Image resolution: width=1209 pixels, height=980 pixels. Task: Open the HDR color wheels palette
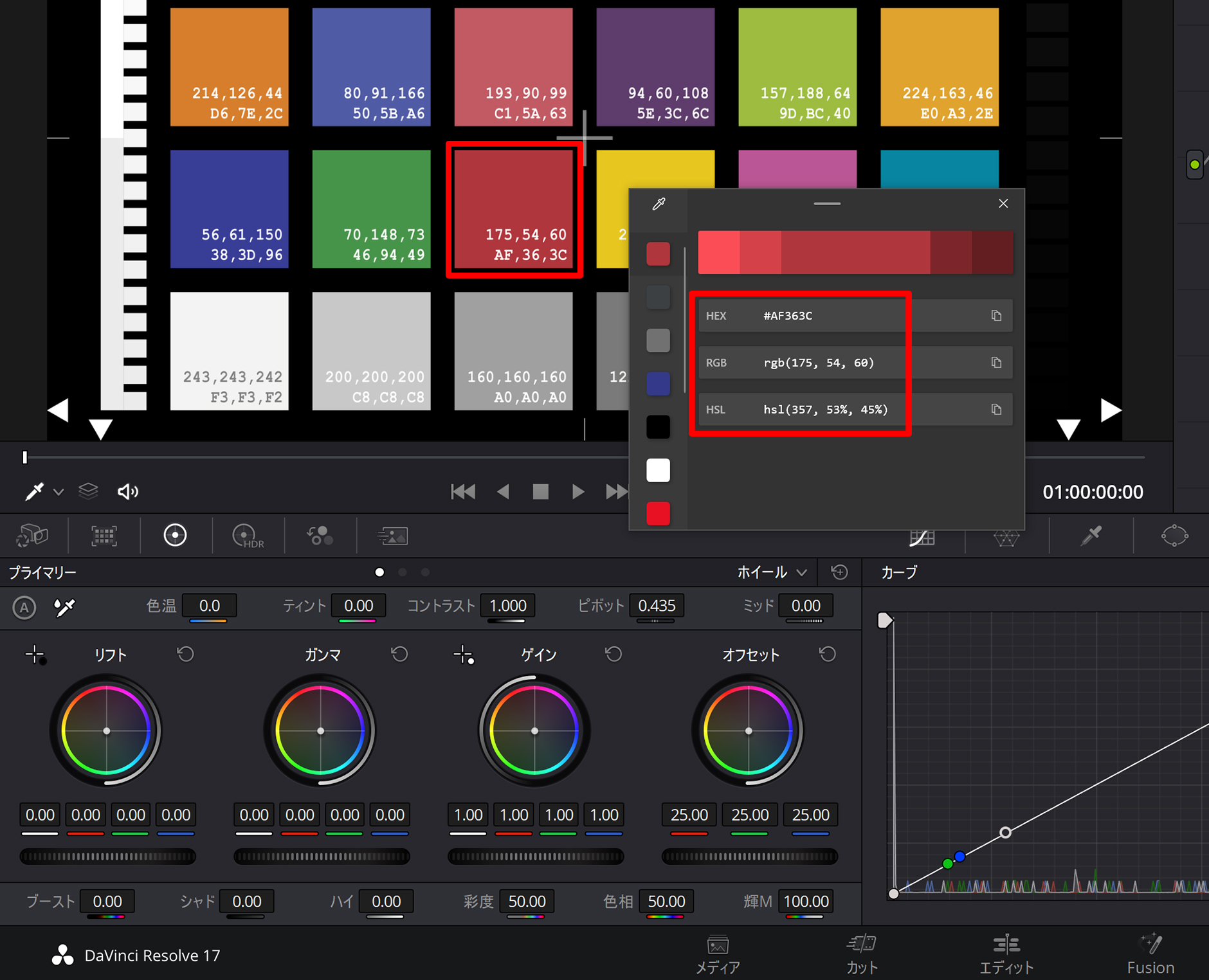click(x=247, y=536)
